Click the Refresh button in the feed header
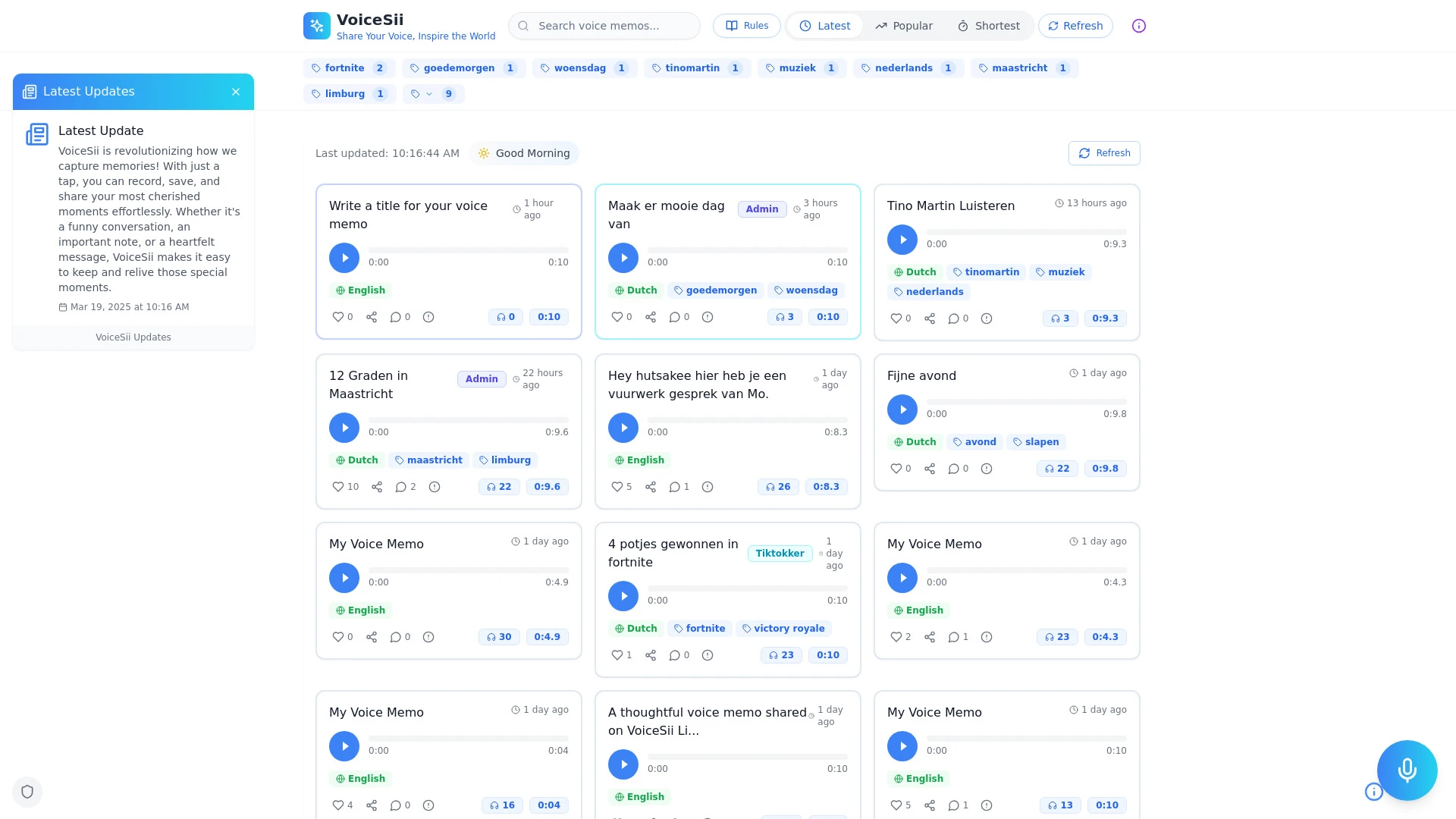The height and width of the screenshot is (819, 1456). 1104,153
